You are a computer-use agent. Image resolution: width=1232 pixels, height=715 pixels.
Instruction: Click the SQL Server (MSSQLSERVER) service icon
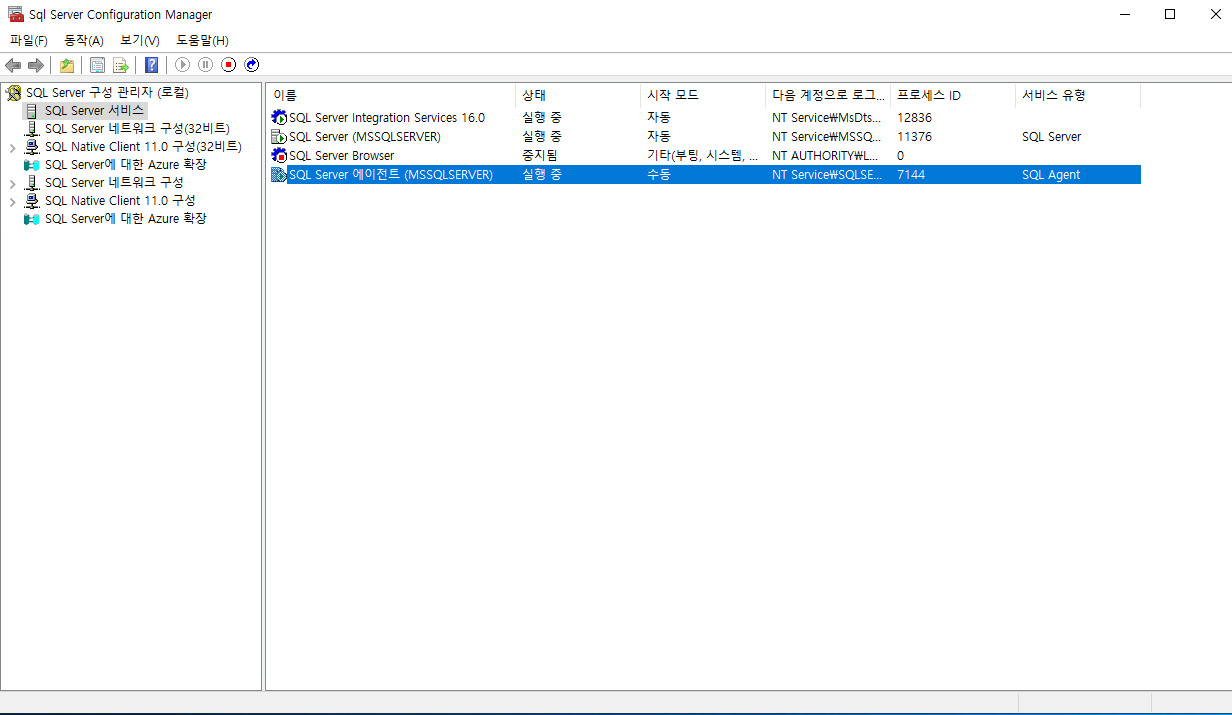tap(279, 137)
